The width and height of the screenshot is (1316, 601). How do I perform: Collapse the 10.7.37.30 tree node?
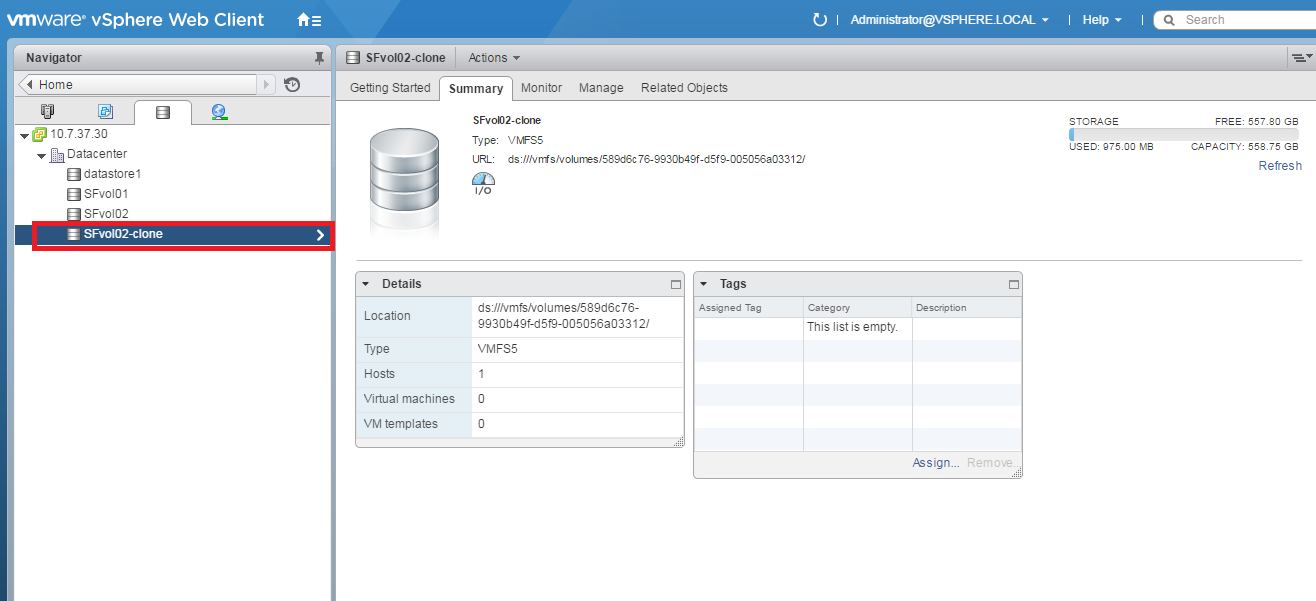(x=24, y=134)
